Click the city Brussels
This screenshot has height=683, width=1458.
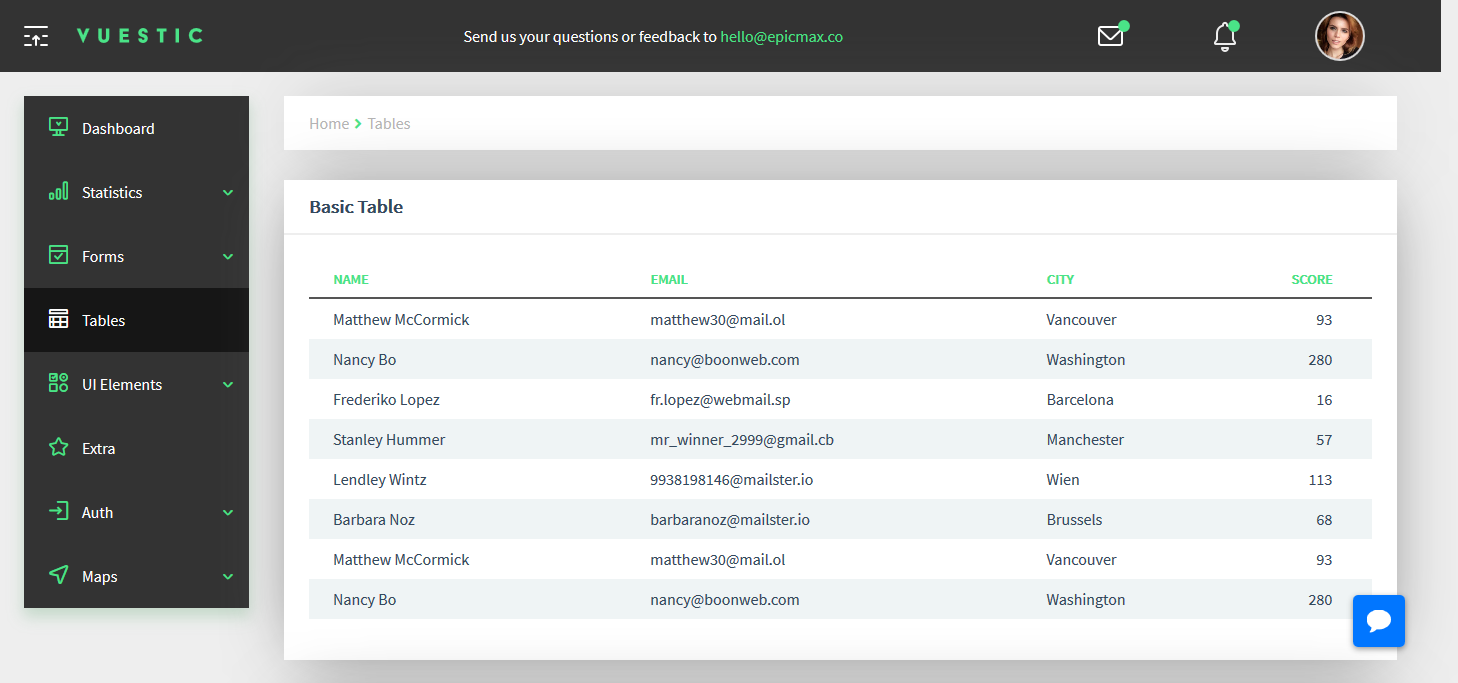point(1074,520)
